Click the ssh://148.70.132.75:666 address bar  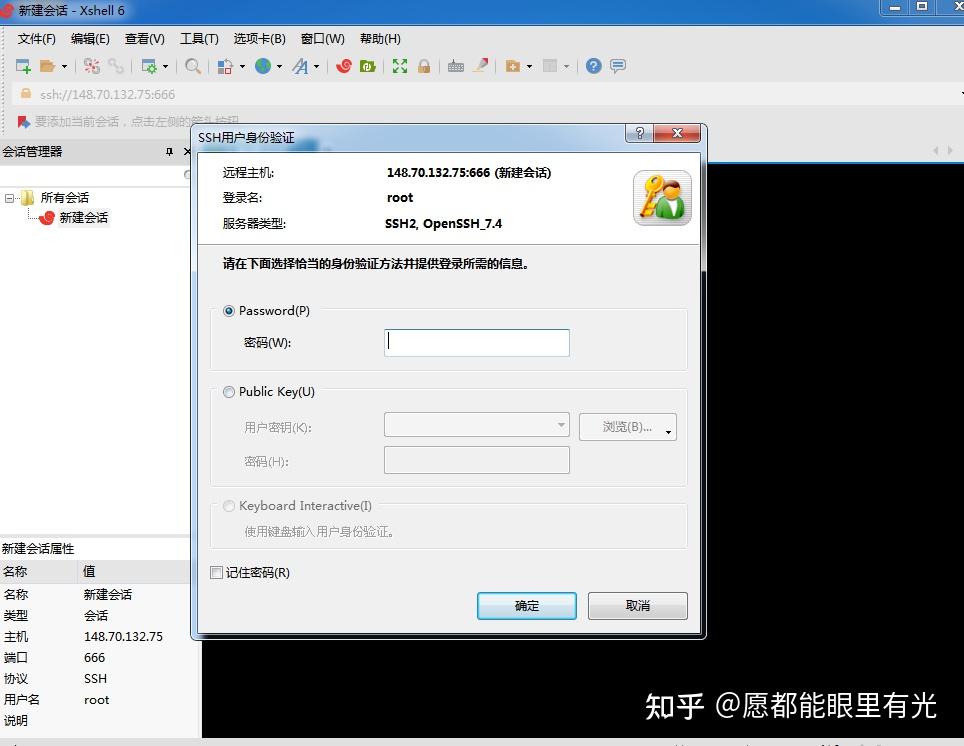(486, 94)
